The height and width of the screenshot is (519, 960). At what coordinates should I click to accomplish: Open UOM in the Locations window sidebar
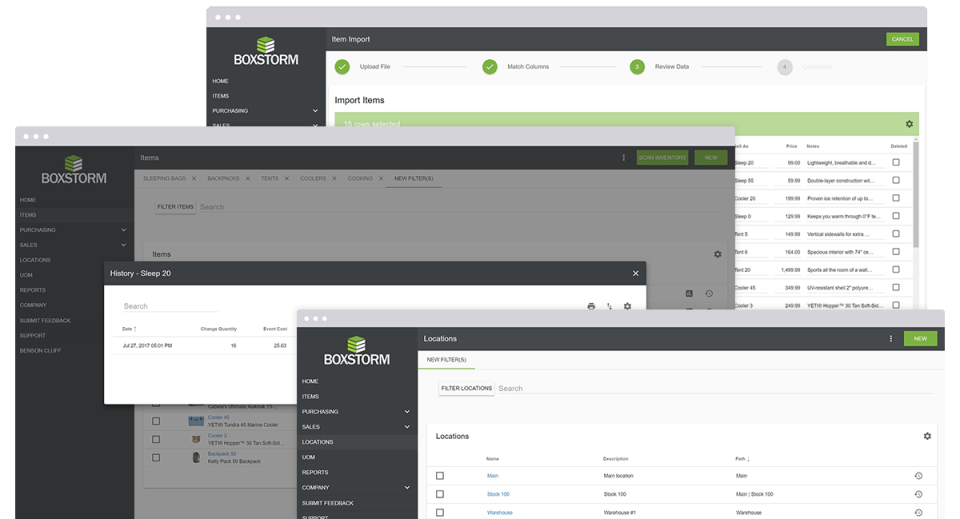point(309,457)
